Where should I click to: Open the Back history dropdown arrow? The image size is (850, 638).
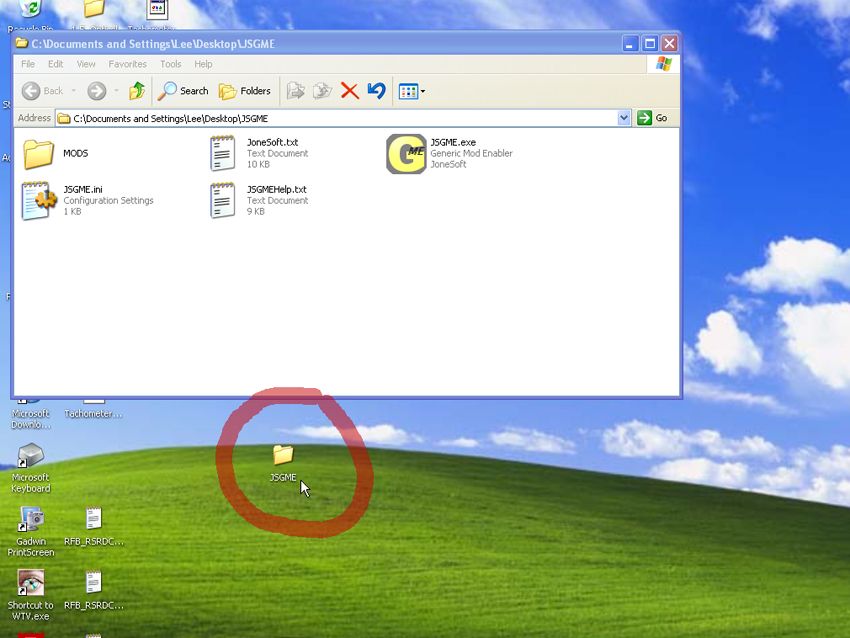click(74, 91)
